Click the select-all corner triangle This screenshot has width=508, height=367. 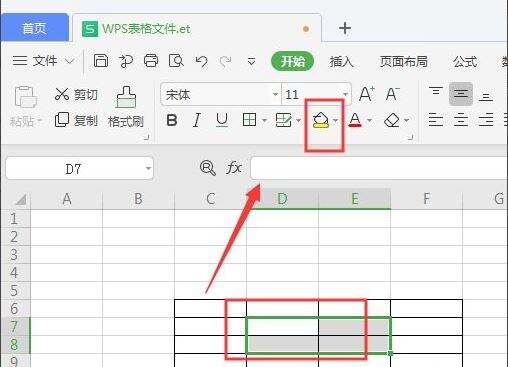coord(21,200)
